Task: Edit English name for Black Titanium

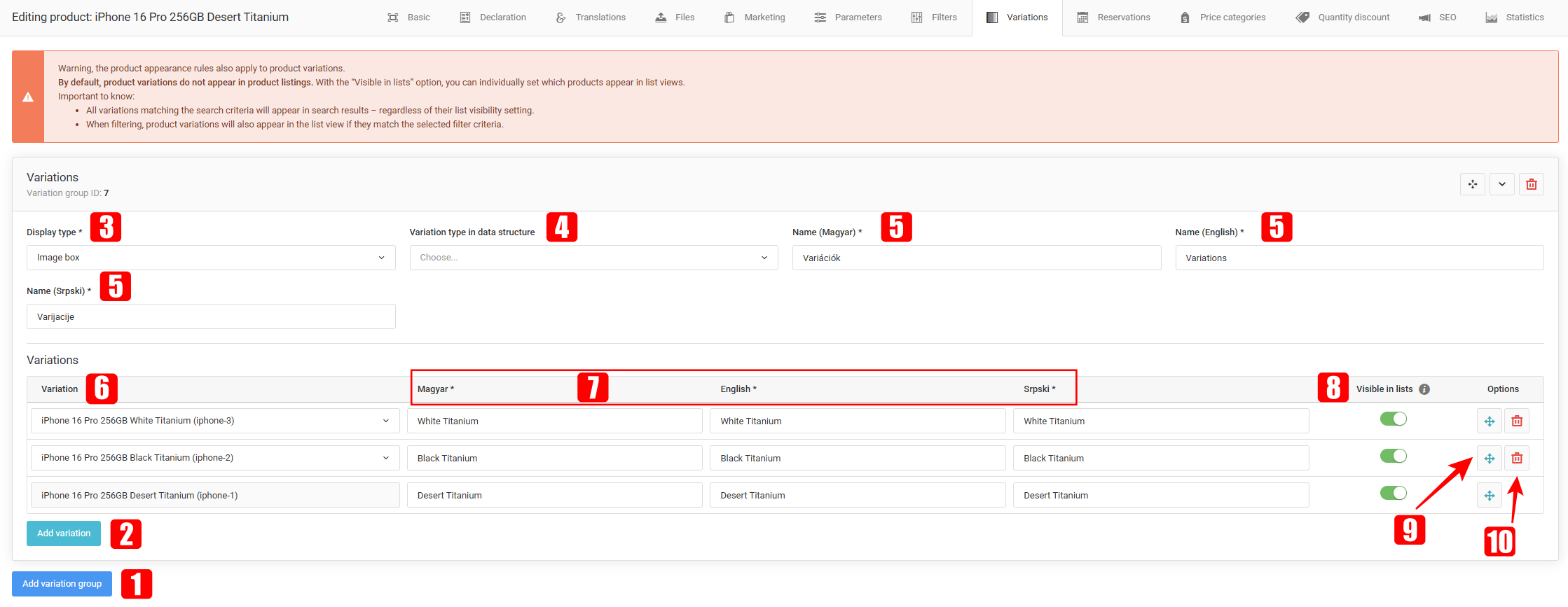Action: tap(858, 458)
